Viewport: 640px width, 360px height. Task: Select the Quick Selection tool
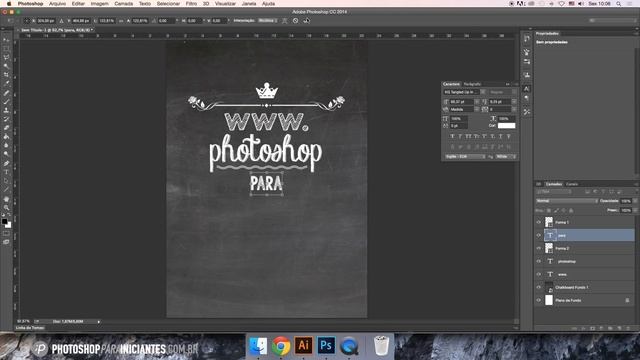[6, 66]
